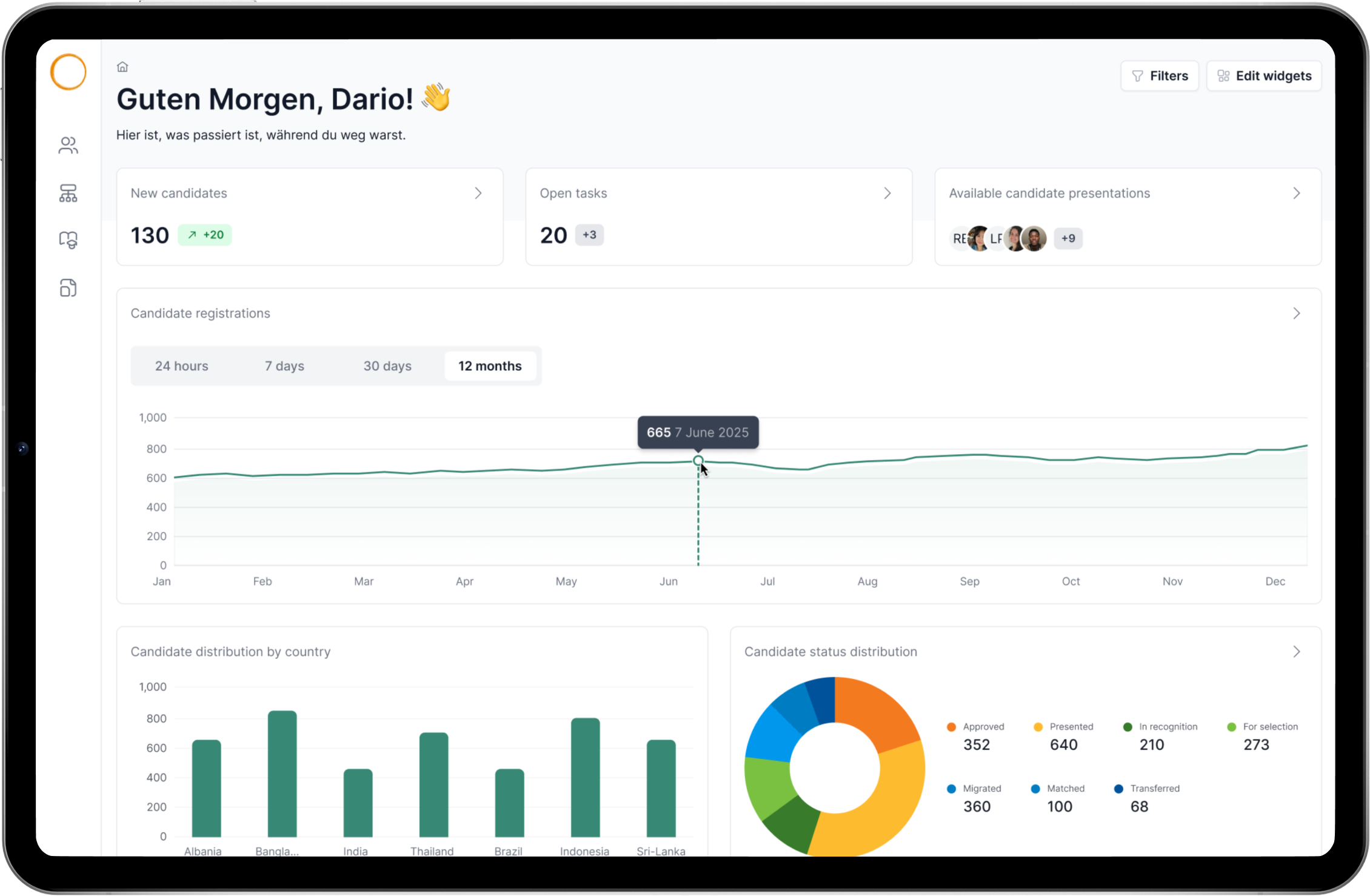Click the RE initials avatar
Viewport: 1370px width, 896px height.
tap(958, 239)
